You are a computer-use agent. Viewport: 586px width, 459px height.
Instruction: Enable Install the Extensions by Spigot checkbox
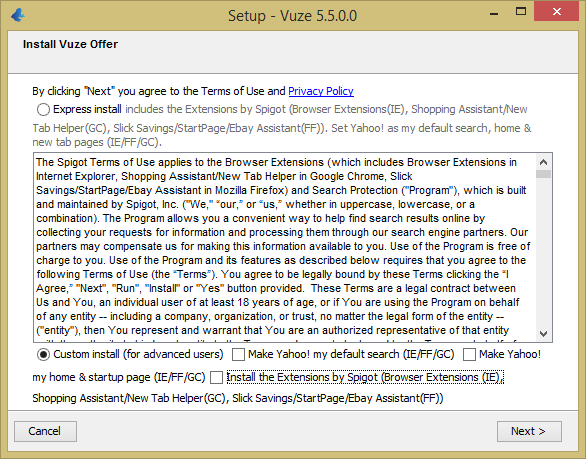pyautogui.click(x=216, y=378)
